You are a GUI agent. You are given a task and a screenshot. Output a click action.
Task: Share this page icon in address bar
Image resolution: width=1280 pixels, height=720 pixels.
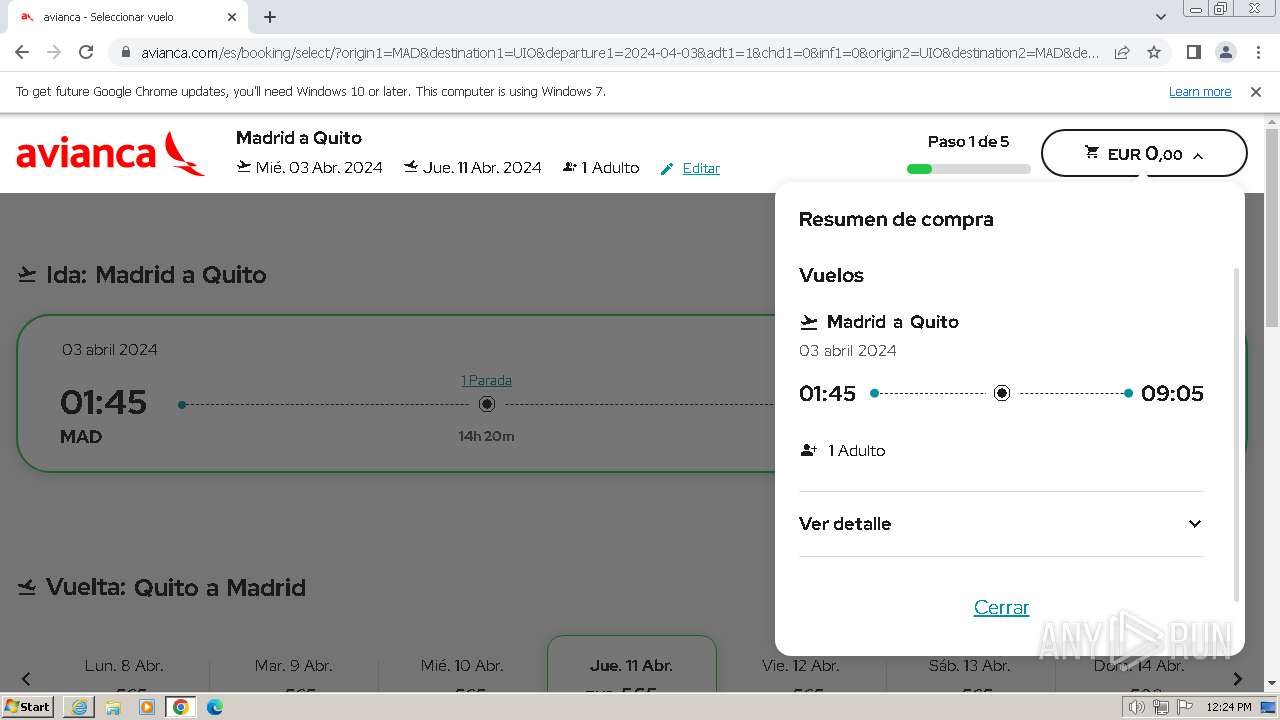coord(1122,52)
